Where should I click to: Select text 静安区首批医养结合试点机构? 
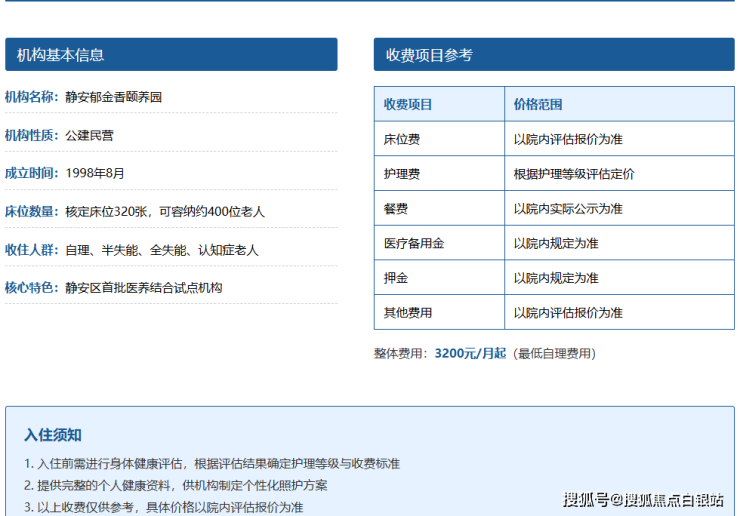(143, 288)
